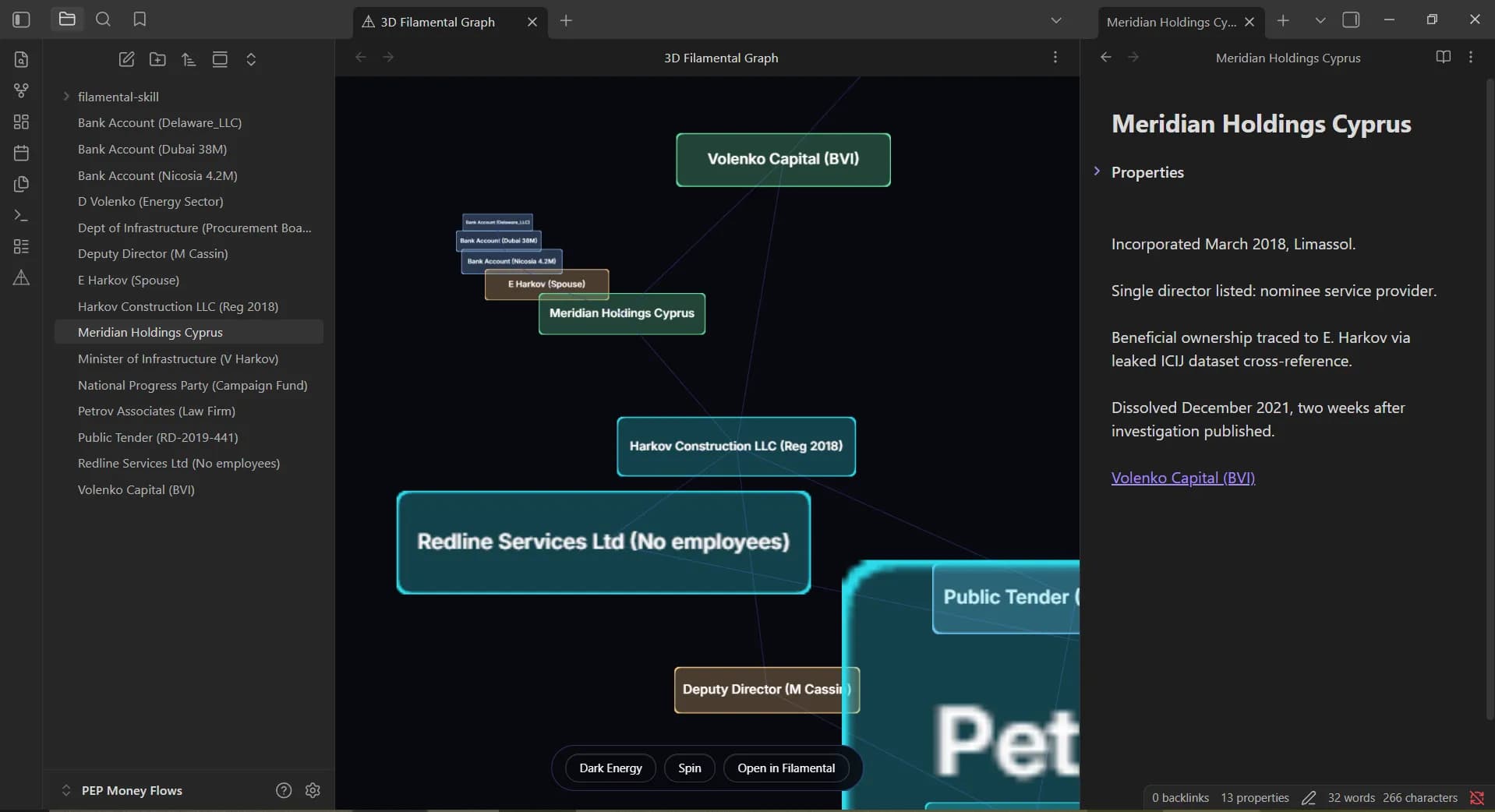Create a new folder

(x=157, y=59)
